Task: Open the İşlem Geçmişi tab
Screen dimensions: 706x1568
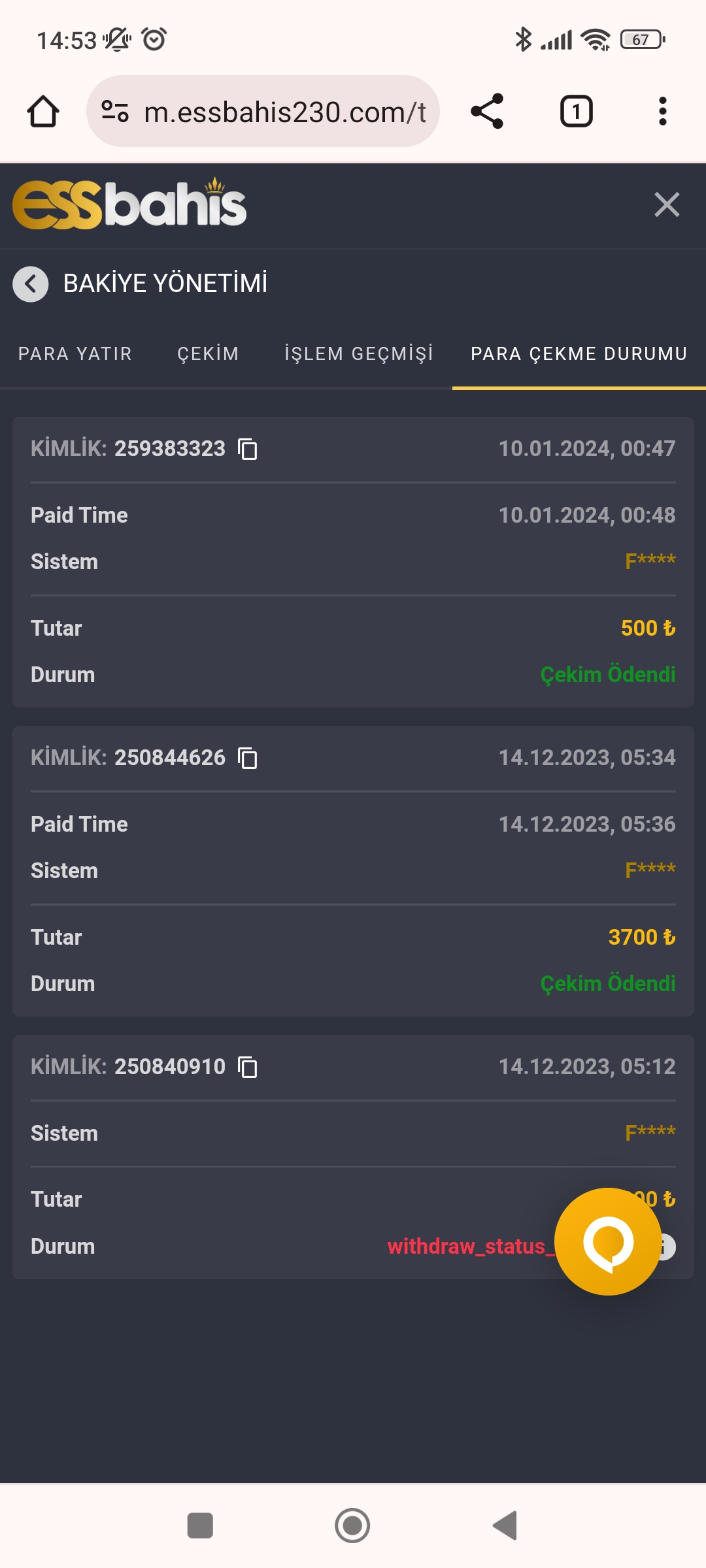Action: [x=359, y=354]
